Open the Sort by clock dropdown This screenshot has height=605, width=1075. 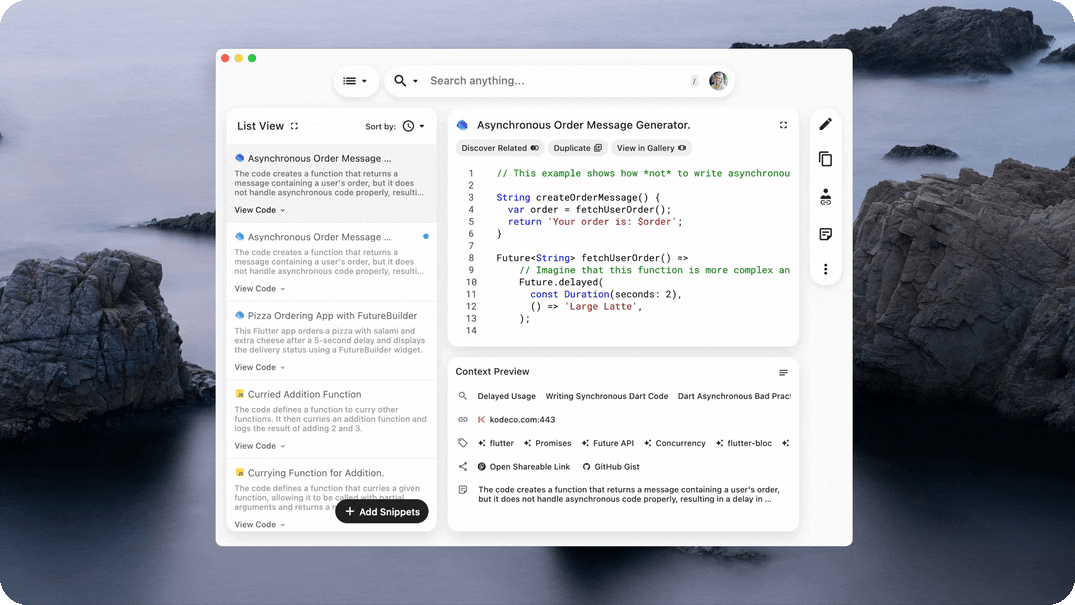(x=412, y=126)
